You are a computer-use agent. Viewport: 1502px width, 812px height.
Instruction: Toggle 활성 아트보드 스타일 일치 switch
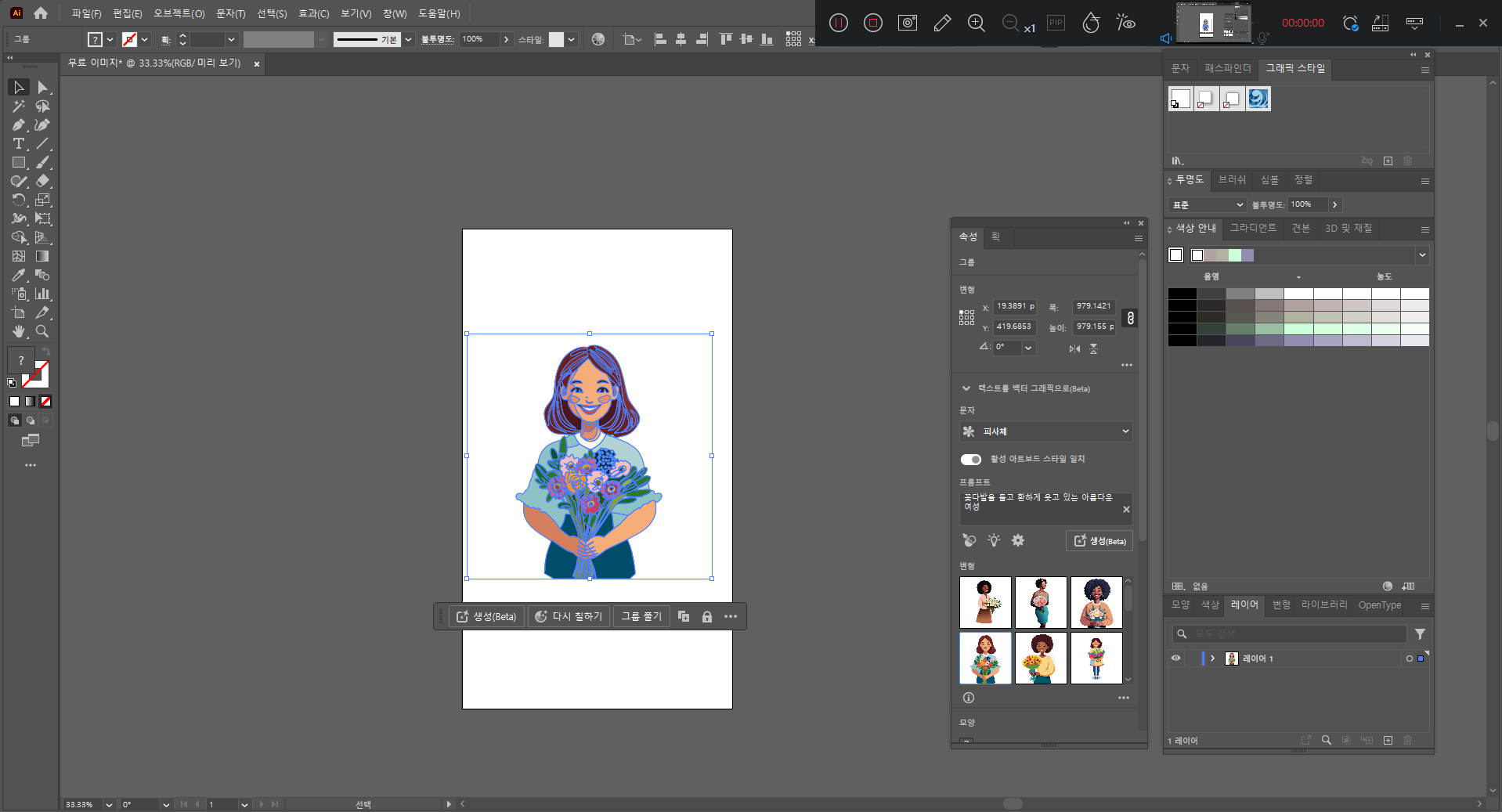coord(971,460)
